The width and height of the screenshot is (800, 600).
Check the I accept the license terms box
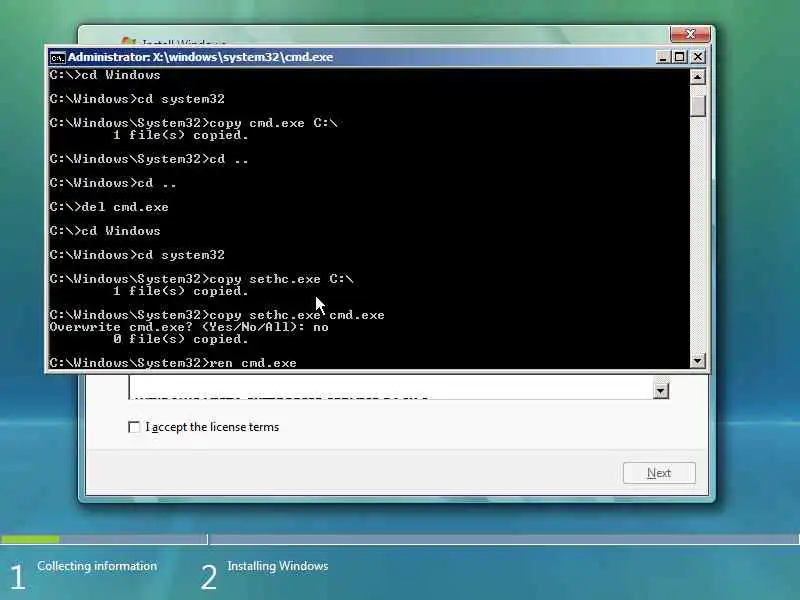134,427
